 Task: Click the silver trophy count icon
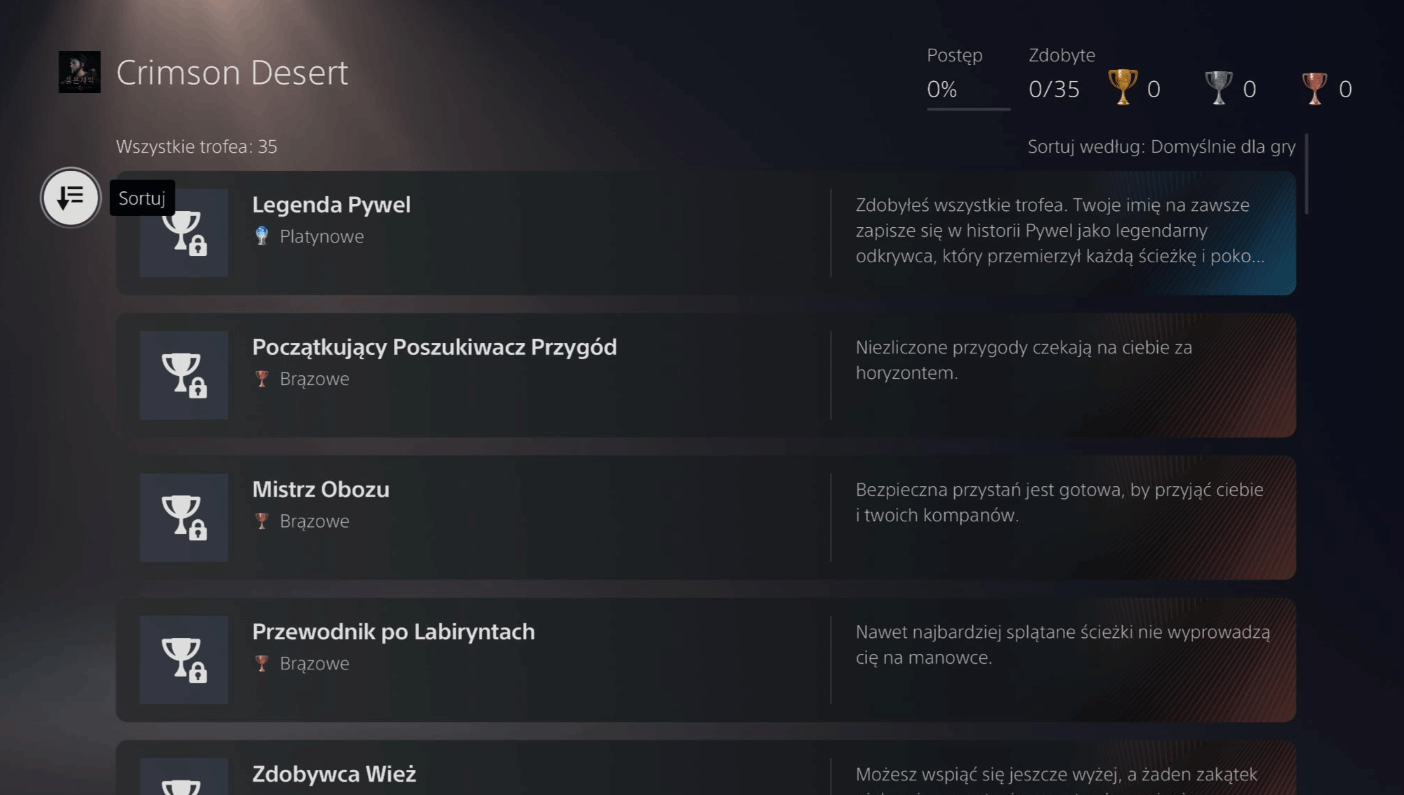click(1219, 88)
